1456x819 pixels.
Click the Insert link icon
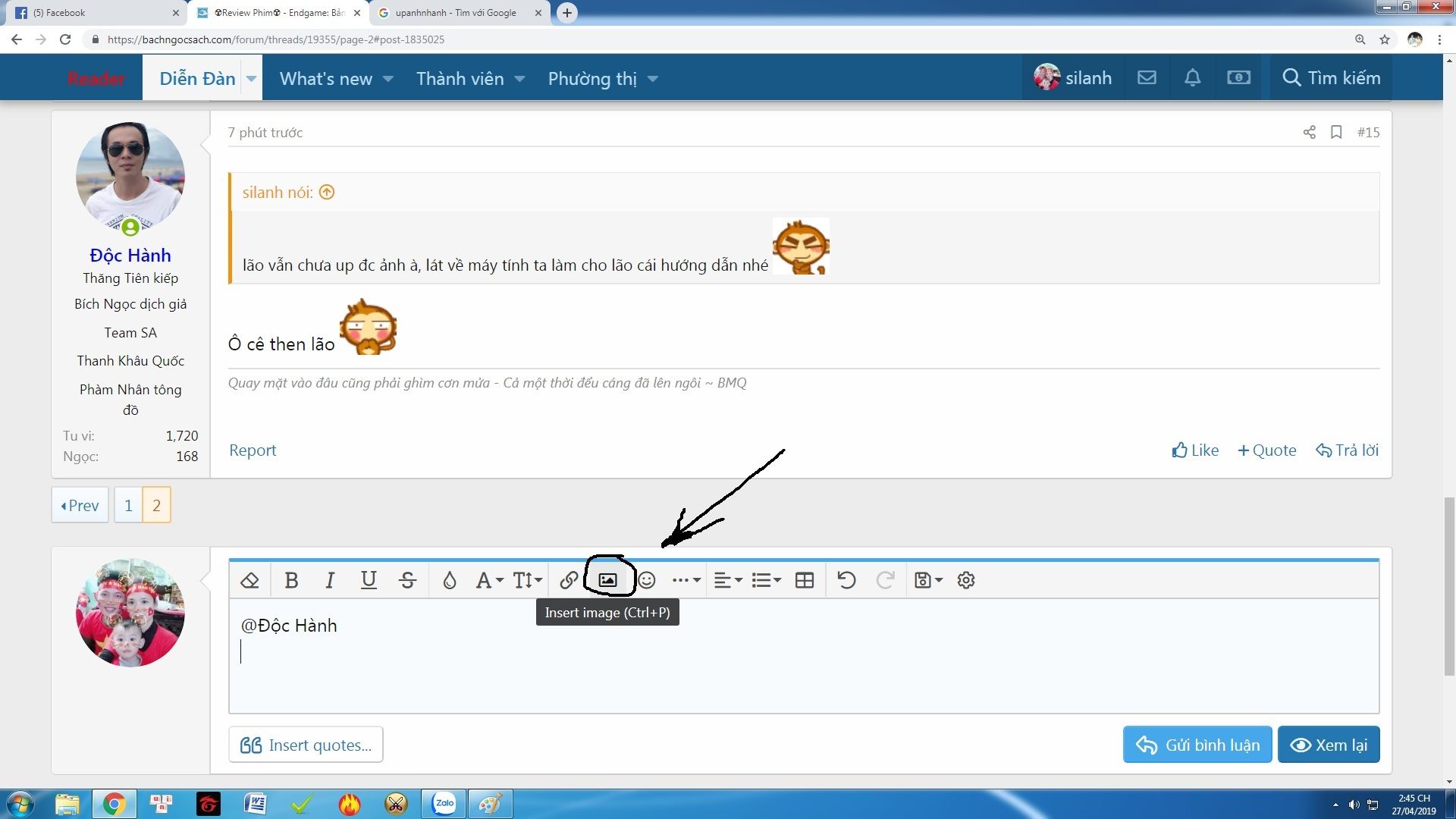(568, 580)
